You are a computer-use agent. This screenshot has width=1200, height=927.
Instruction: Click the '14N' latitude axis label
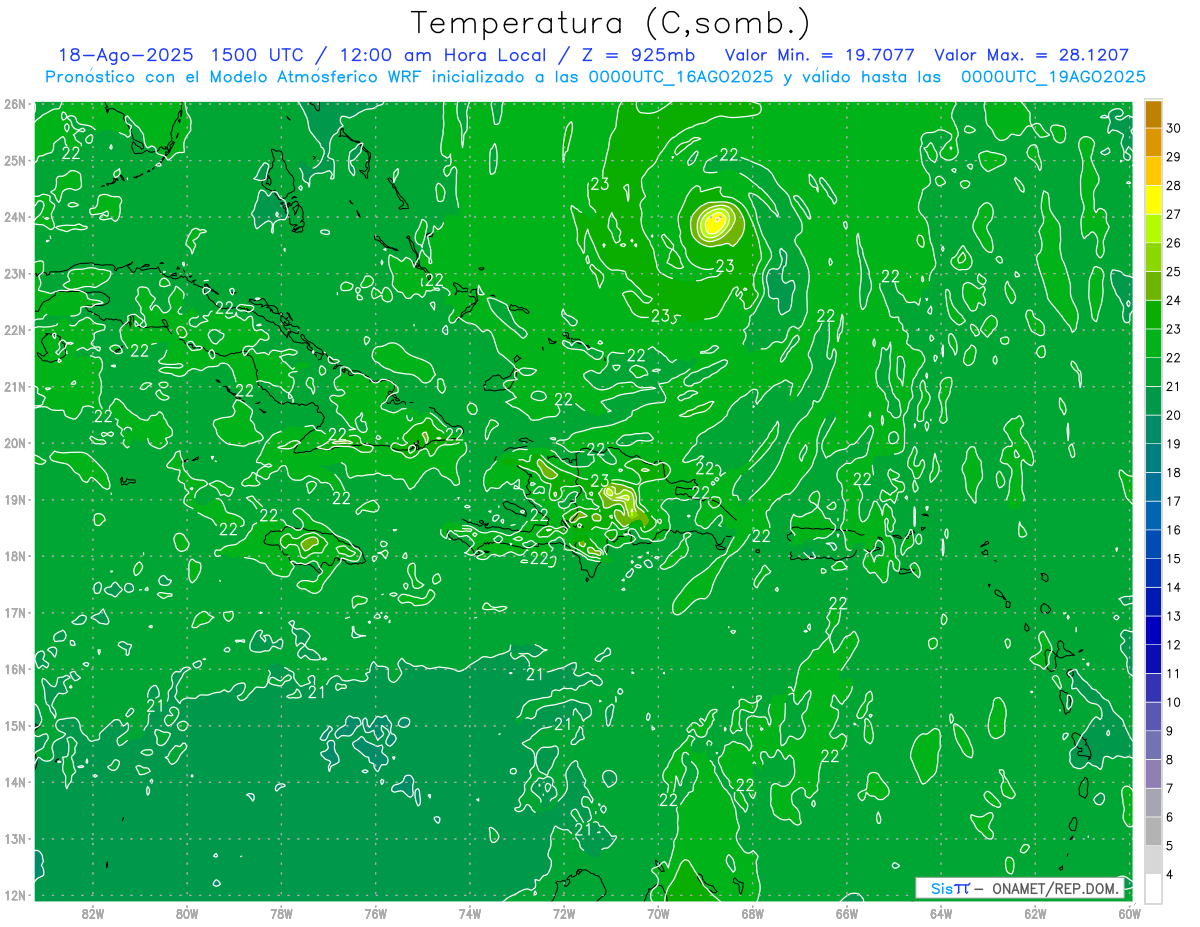15,782
